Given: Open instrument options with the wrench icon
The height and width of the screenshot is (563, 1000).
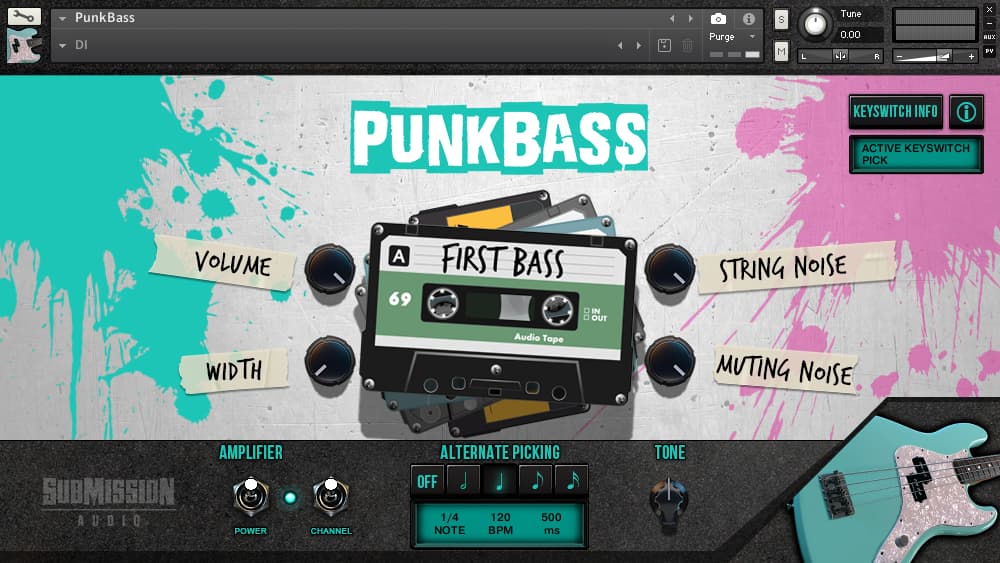Looking at the screenshot, I should (x=24, y=17).
